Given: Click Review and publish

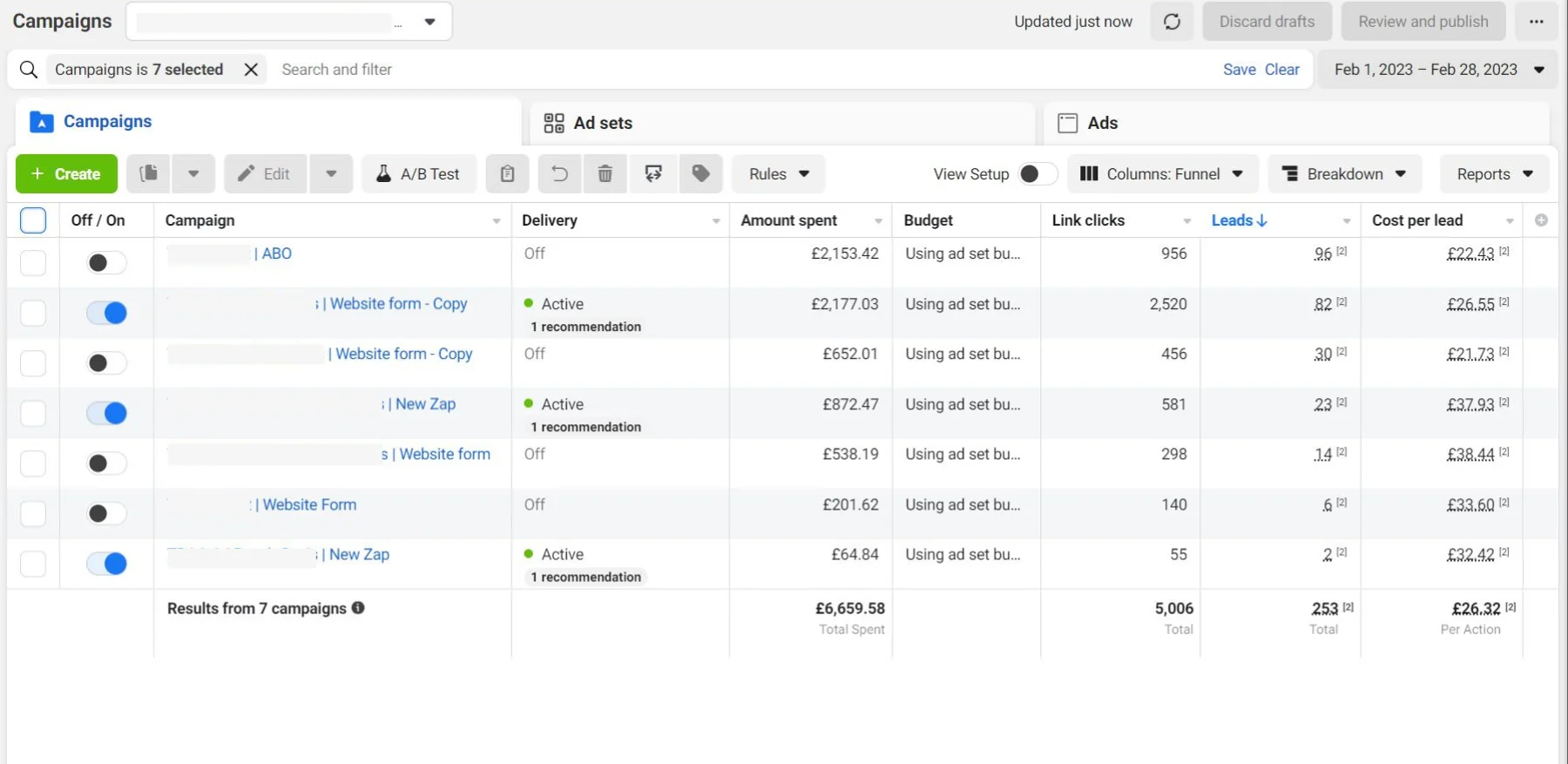Looking at the screenshot, I should tap(1423, 22).
